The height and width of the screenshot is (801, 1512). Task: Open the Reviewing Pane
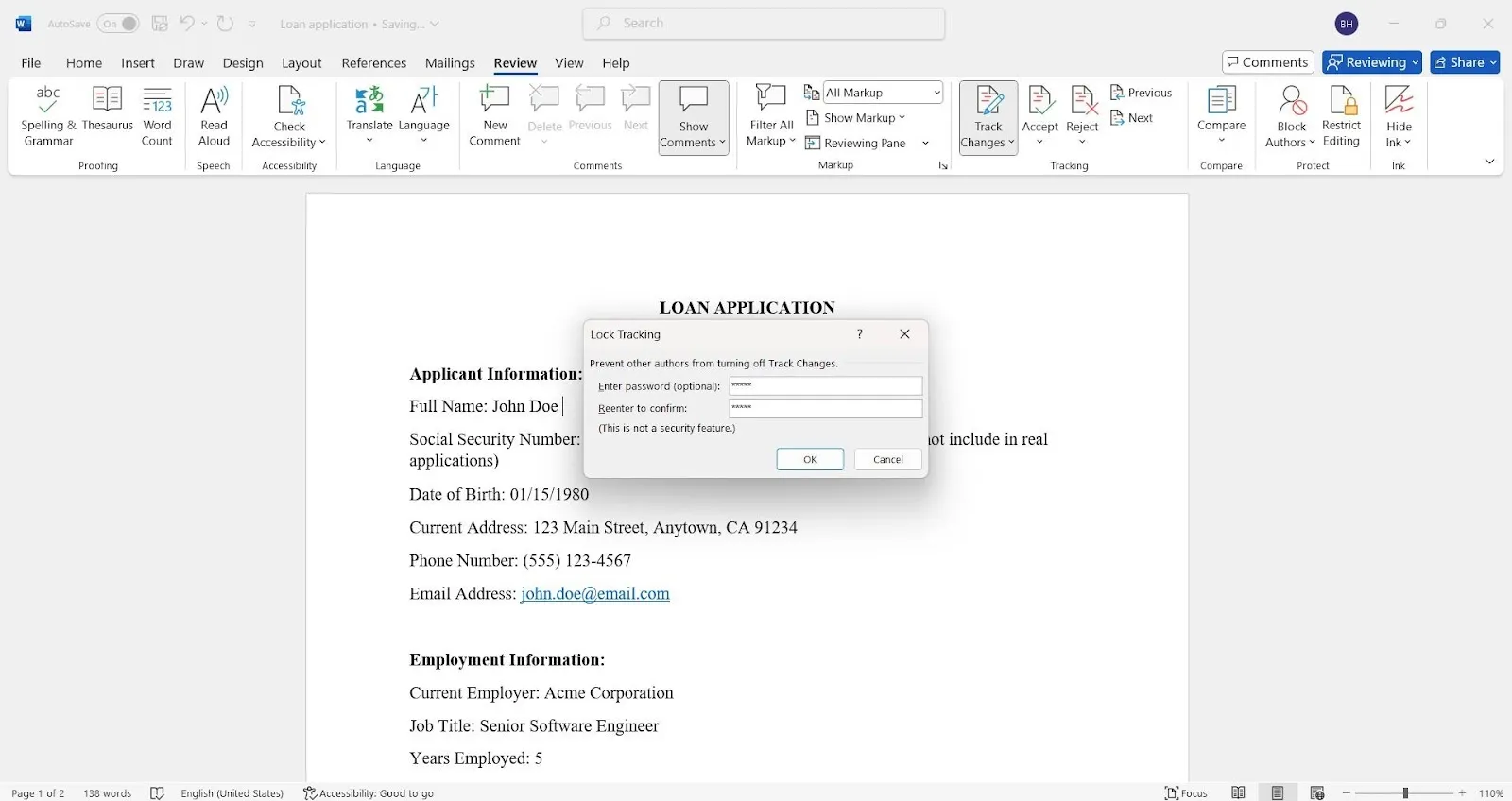pyautogui.click(x=856, y=143)
